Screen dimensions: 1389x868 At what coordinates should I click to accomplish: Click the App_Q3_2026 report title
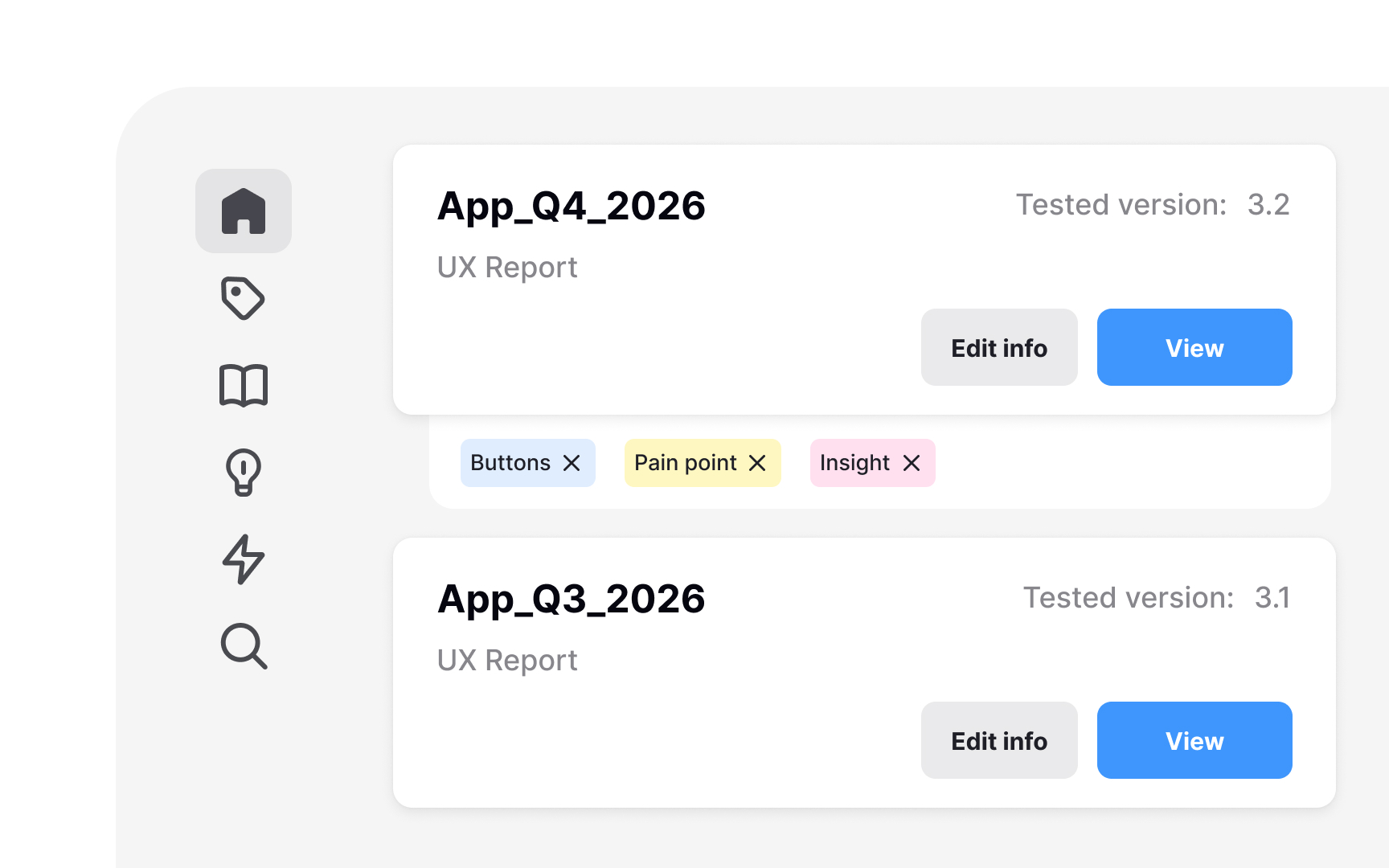click(571, 599)
